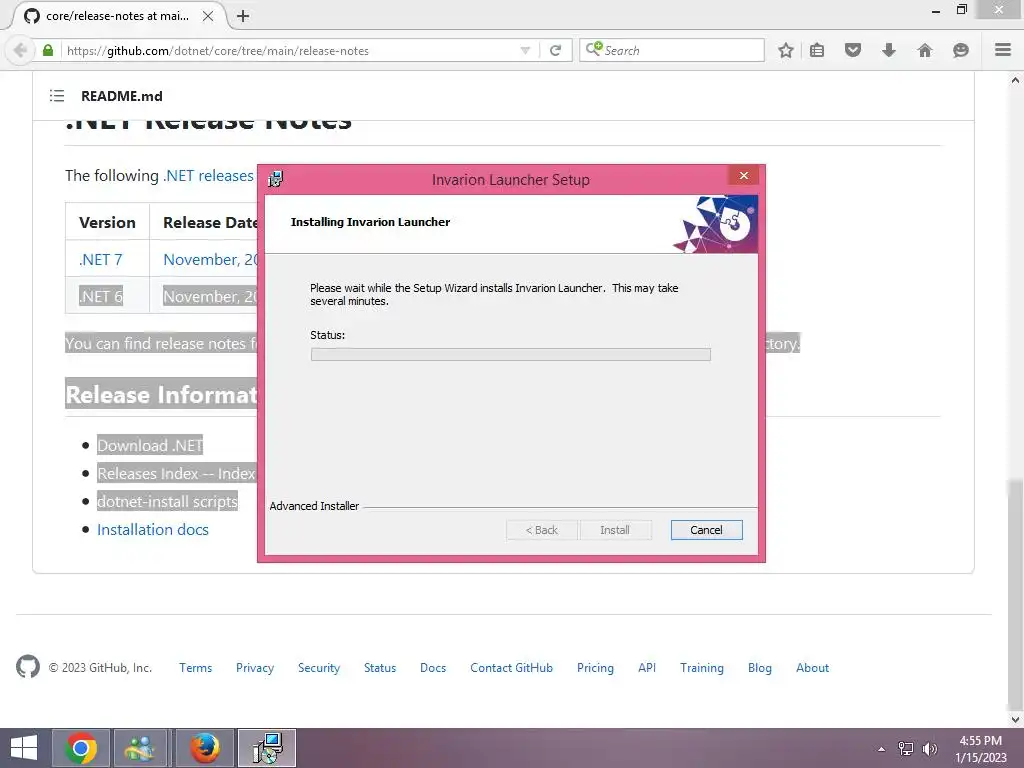Click the taskbar clock showing 4:55 PM
Viewport: 1024px width, 768px height.
click(980, 741)
